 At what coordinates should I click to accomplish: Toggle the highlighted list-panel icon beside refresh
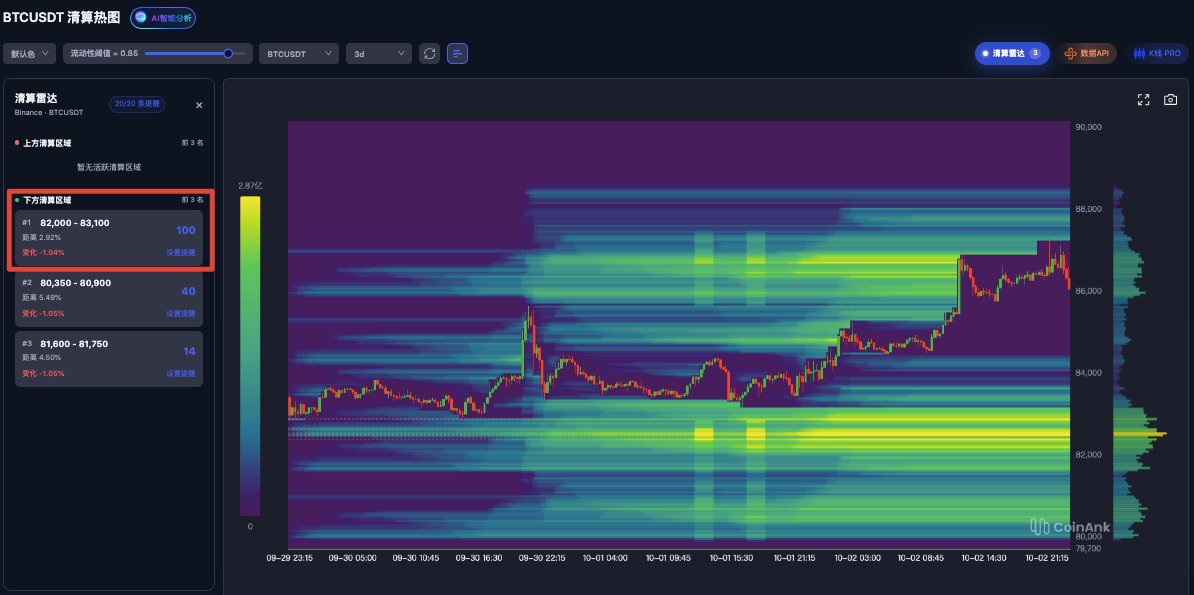pyautogui.click(x=458, y=53)
